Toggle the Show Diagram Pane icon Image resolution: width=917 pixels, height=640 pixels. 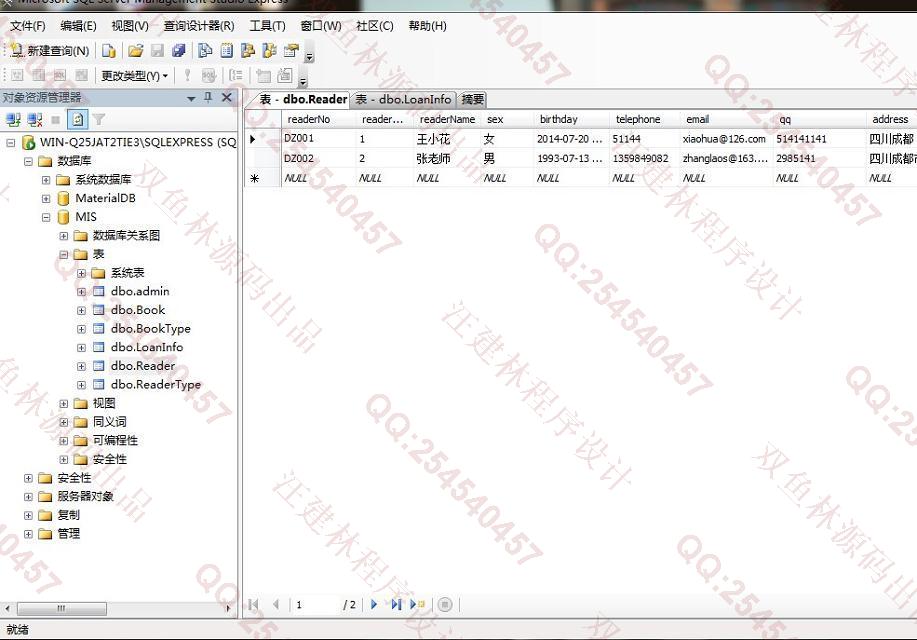[18, 75]
